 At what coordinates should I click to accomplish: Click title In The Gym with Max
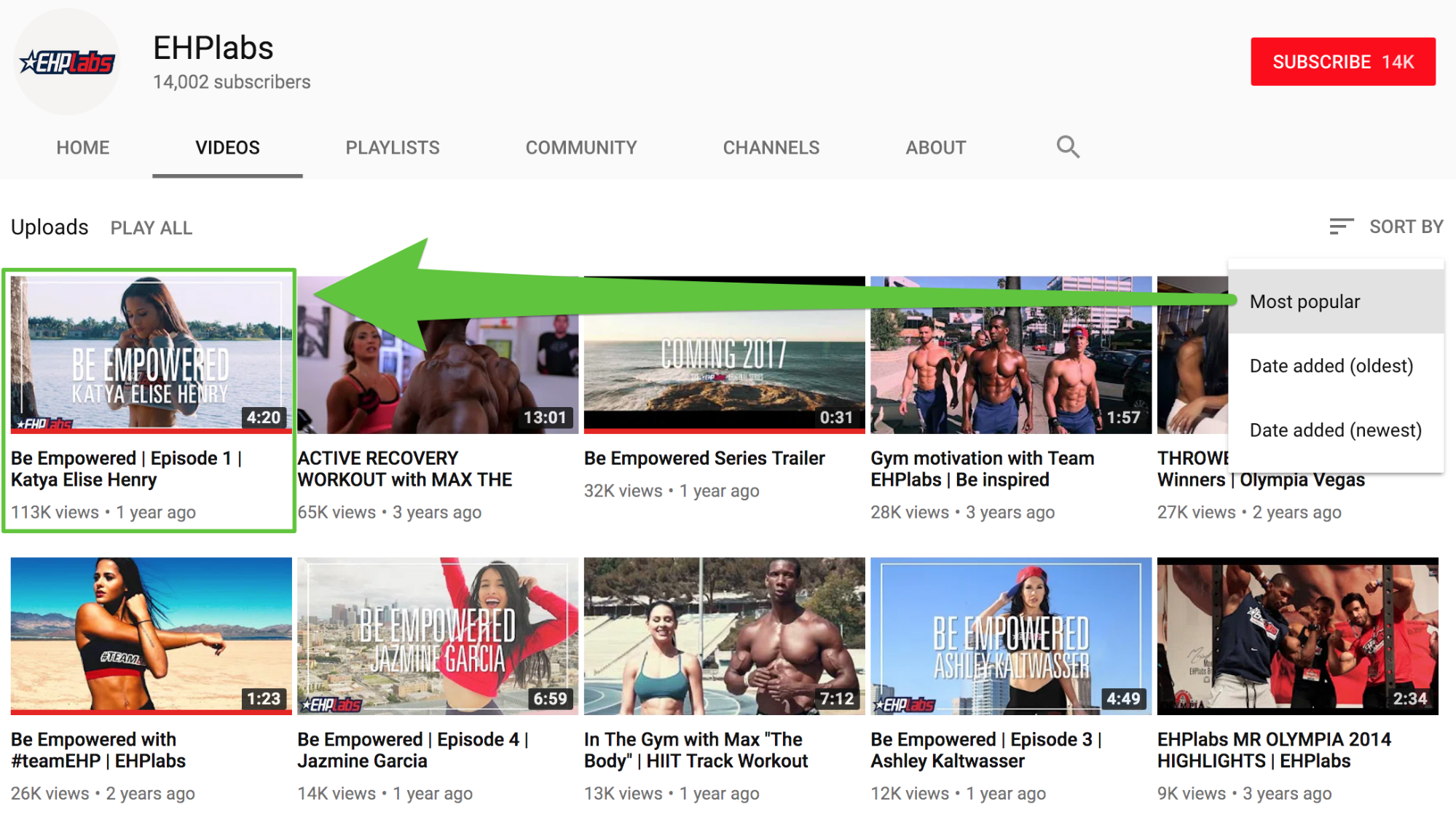point(696,750)
